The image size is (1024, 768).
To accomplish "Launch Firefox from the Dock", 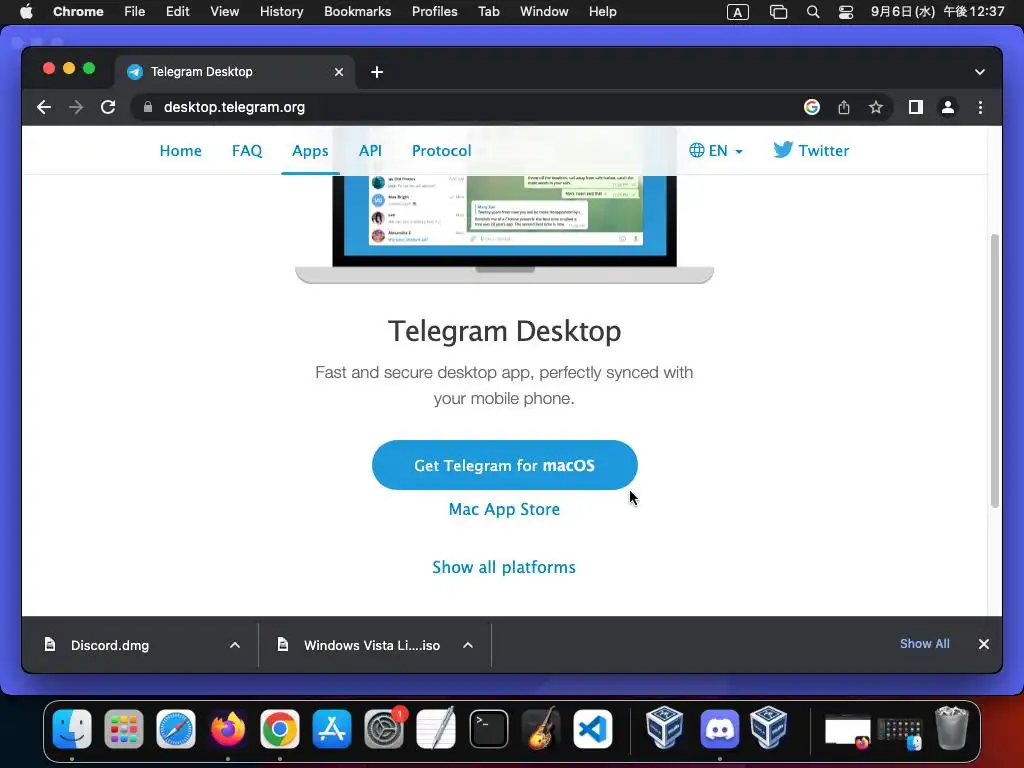I will 228,729.
